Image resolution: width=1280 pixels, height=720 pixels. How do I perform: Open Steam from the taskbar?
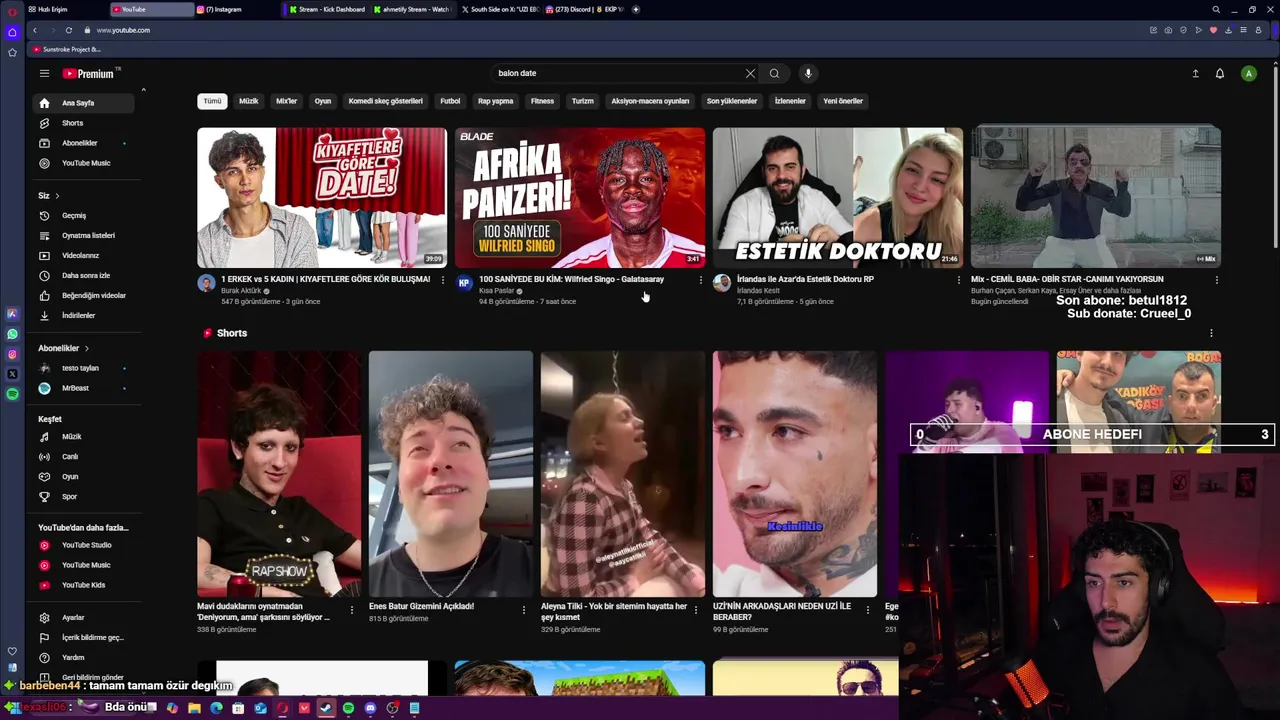click(x=326, y=708)
